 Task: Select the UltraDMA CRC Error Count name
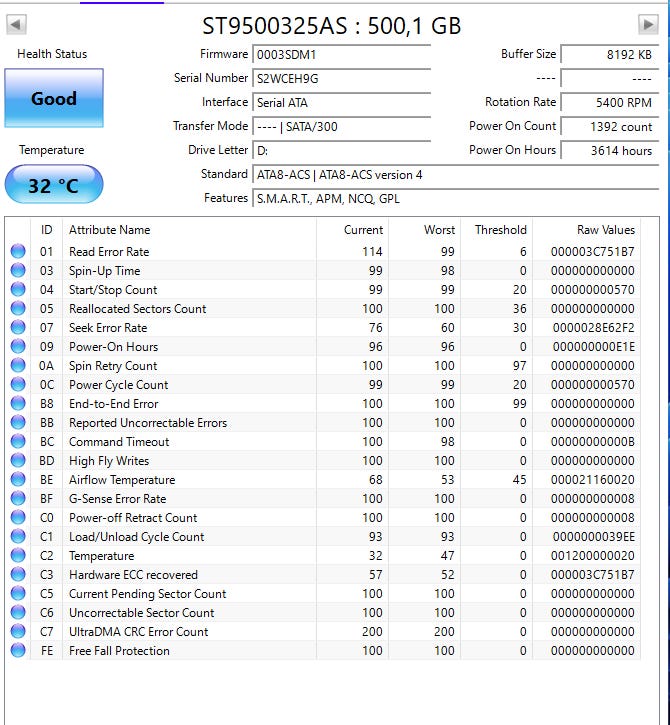click(x=139, y=632)
